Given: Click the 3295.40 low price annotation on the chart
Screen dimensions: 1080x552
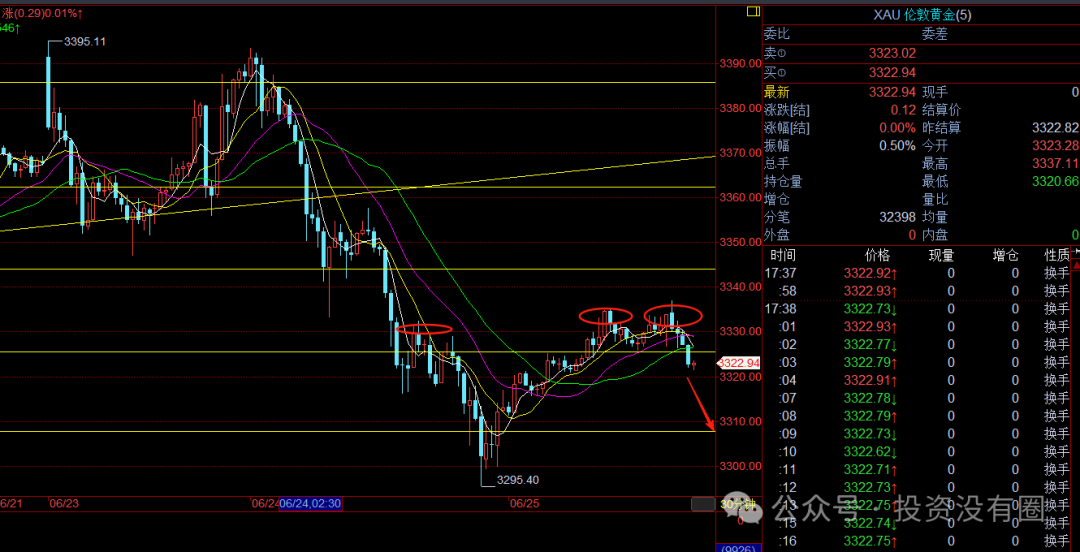Looking at the screenshot, I should click(x=518, y=480).
